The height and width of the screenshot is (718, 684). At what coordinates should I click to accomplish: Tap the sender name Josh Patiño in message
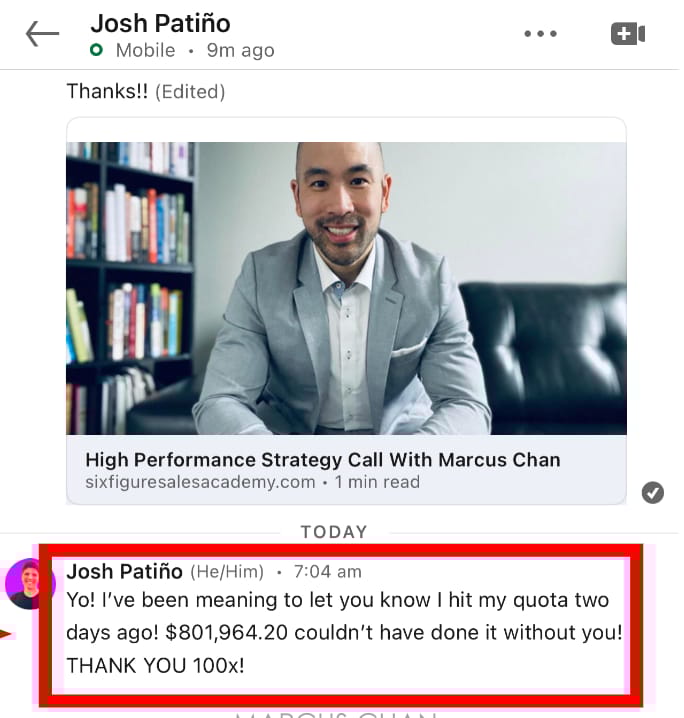125,571
